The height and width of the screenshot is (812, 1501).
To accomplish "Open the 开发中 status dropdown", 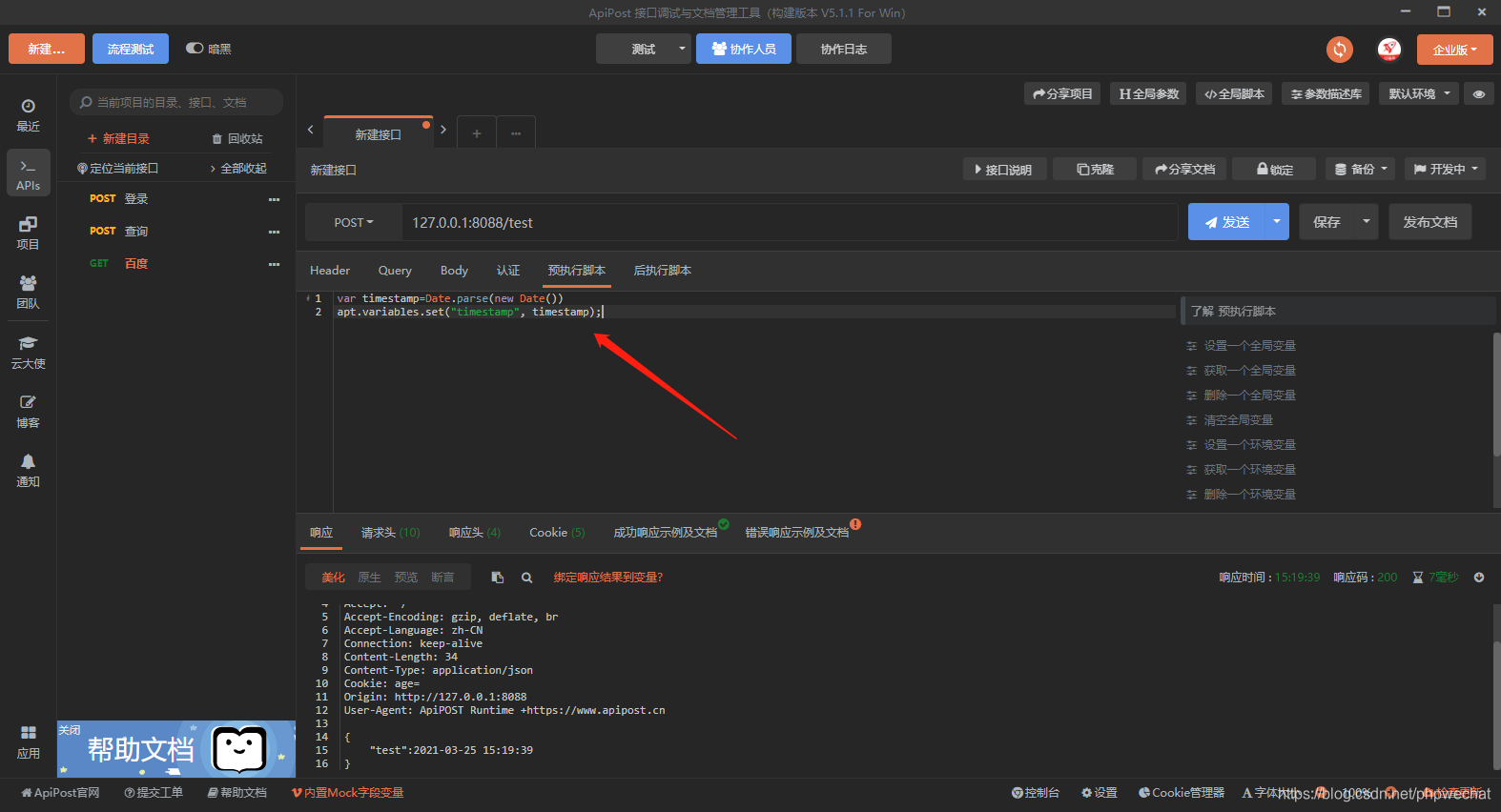I will [1446, 169].
